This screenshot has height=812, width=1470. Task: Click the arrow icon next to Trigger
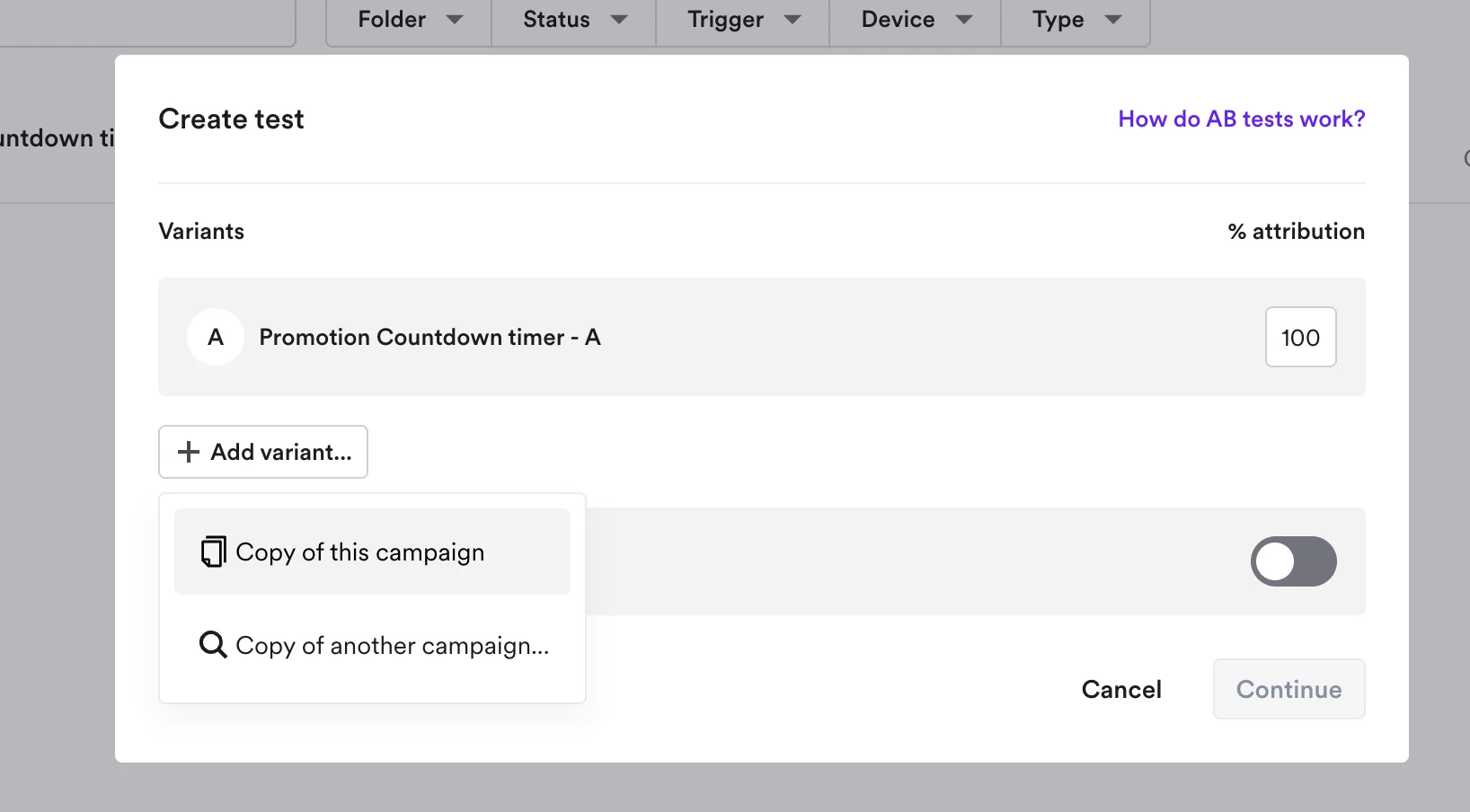tap(793, 20)
